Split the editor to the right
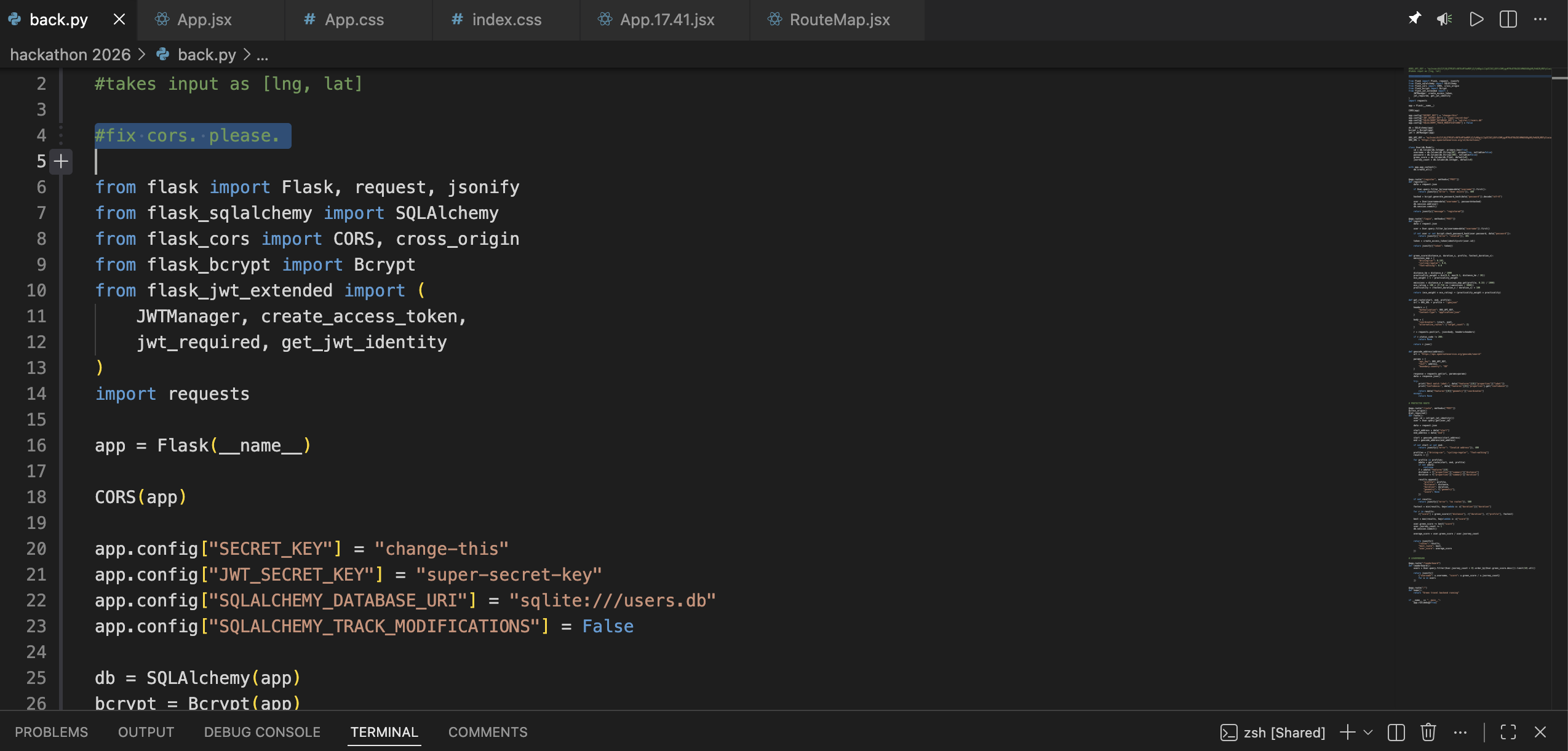This screenshot has height=751, width=1568. tap(1508, 19)
